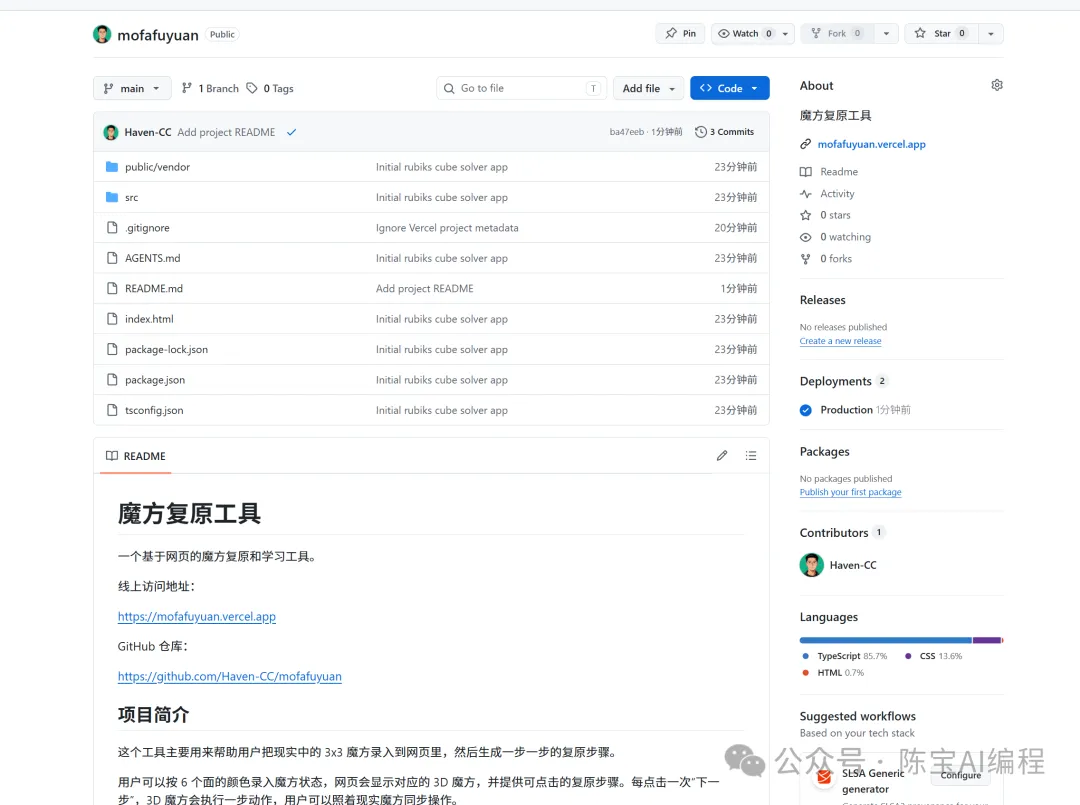View the 3 Commits history
This screenshot has width=1080, height=805.
tap(725, 132)
